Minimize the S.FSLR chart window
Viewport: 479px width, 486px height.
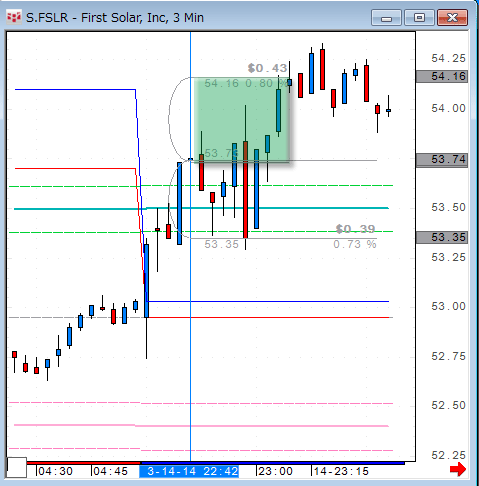pos(386,18)
